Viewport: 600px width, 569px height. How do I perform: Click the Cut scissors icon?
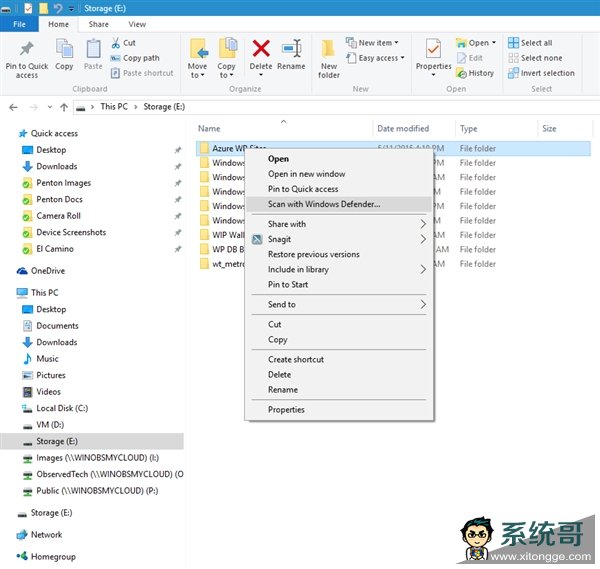[x=116, y=43]
